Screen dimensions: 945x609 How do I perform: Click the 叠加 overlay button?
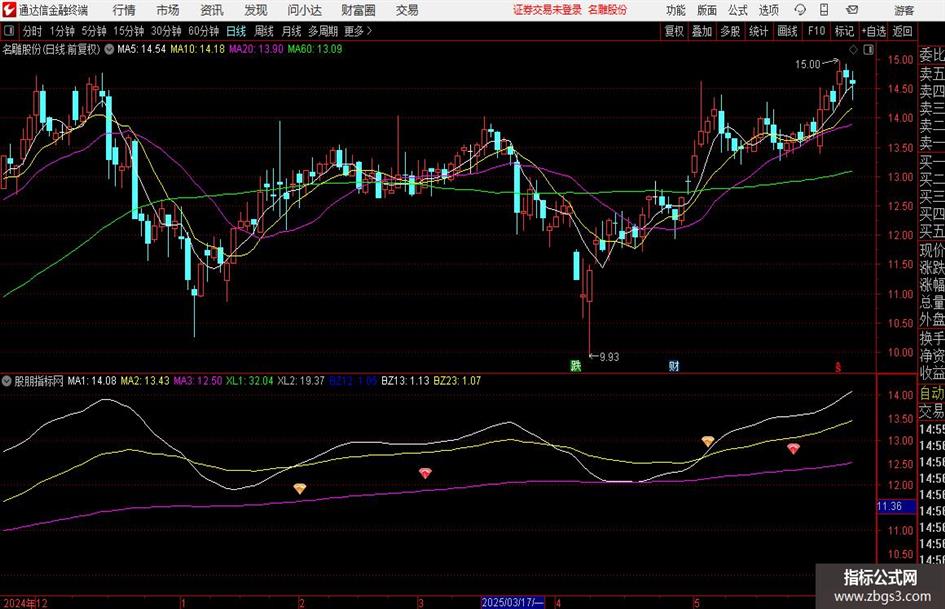click(702, 31)
